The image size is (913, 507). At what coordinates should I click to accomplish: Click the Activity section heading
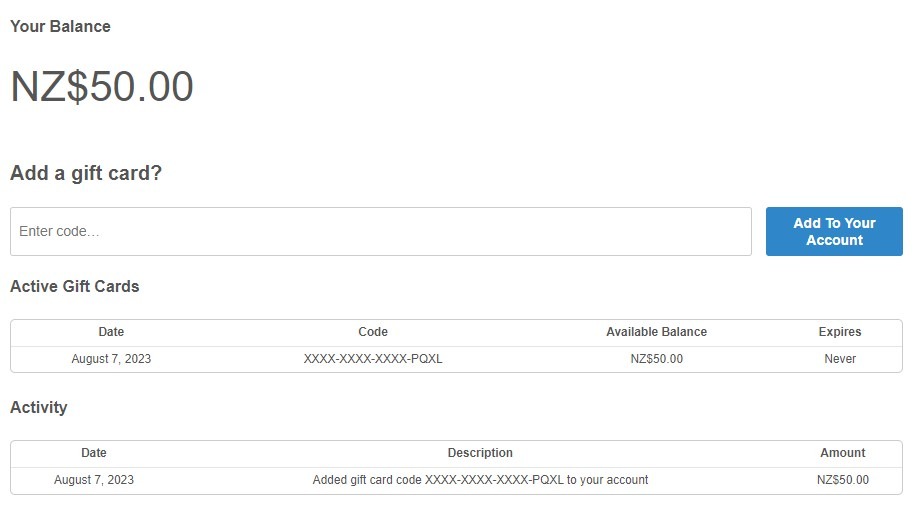[39, 408]
